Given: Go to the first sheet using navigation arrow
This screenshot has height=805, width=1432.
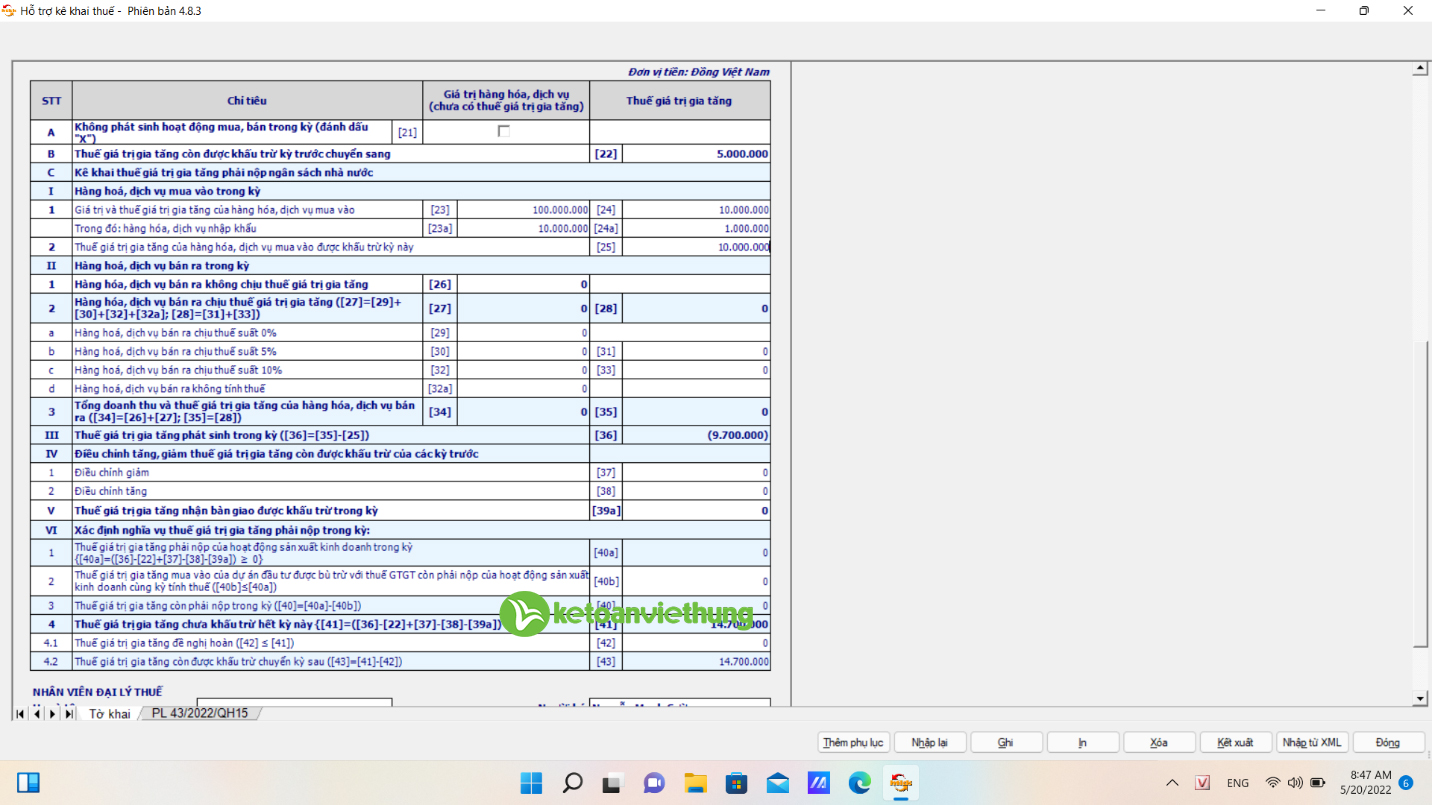Looking at the screenshot, I should 20,714.
